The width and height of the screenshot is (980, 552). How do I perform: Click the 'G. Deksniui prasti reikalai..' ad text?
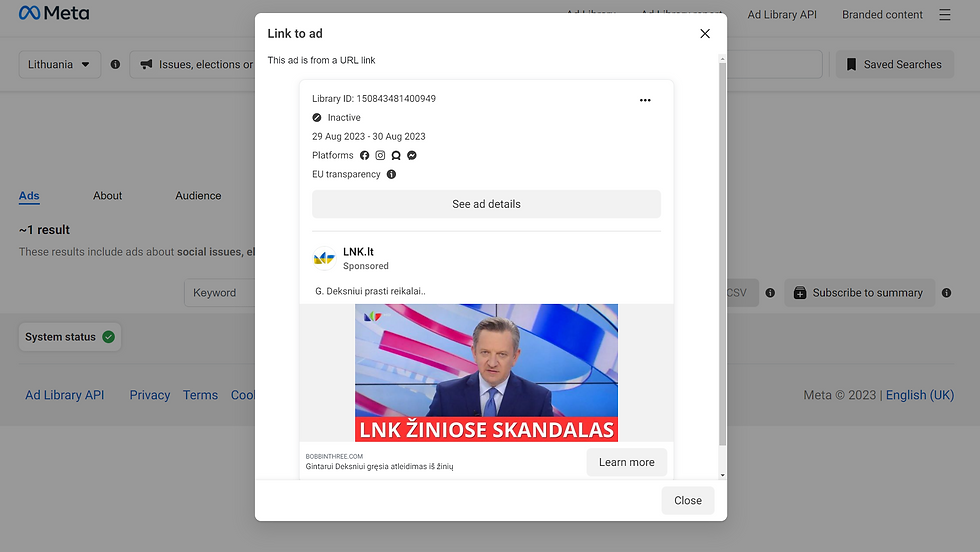click(x=370, y=291)
